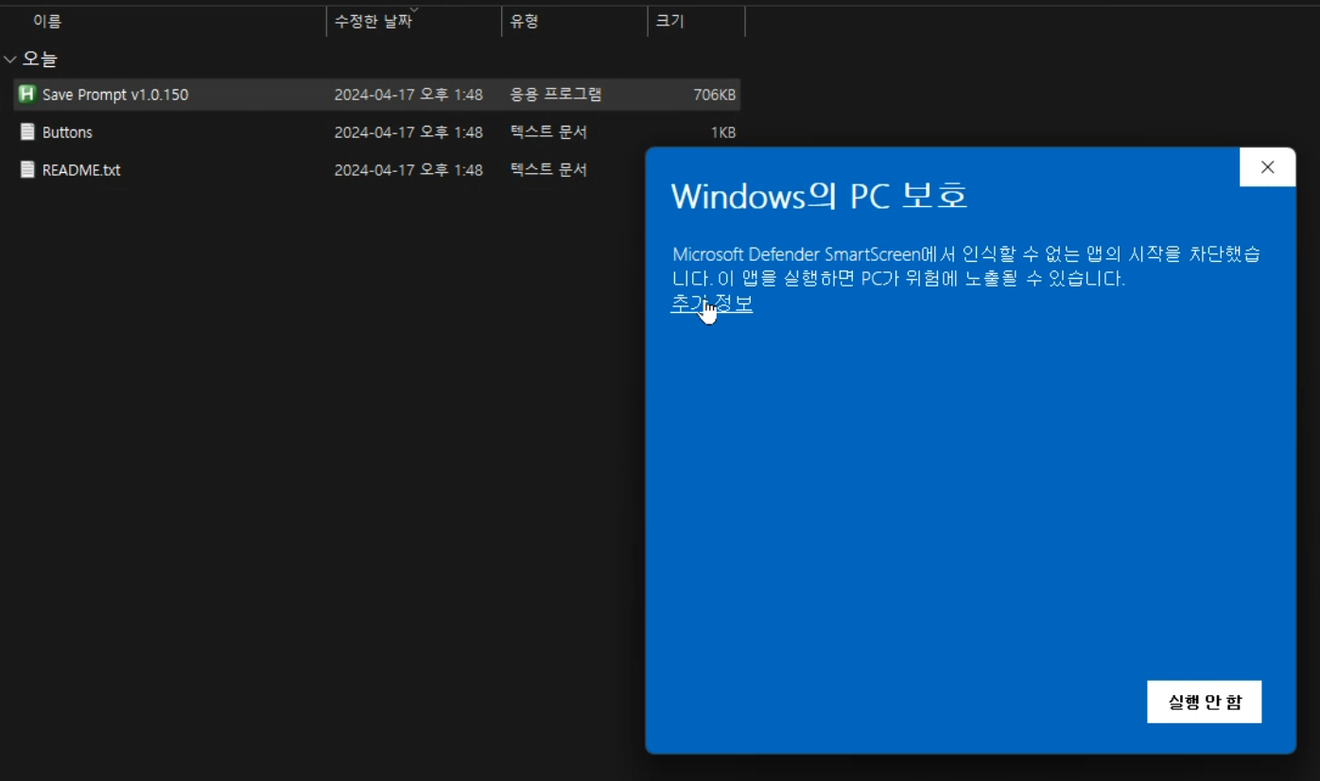Click the modified date of Buttons

[x=408, y=132]
